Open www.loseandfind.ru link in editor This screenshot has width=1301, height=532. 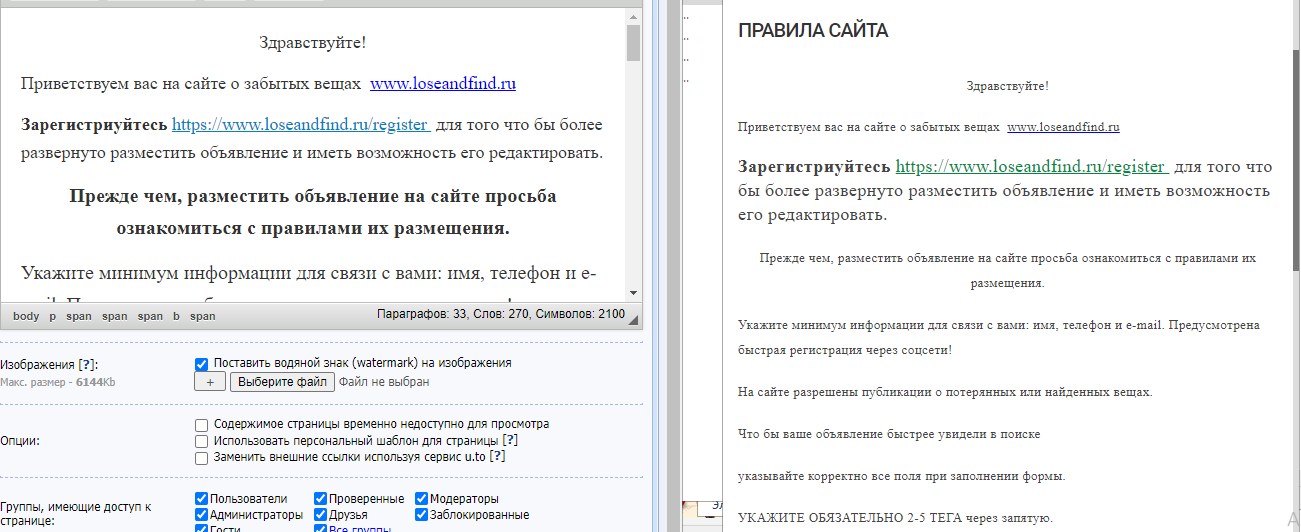[443, 84]
